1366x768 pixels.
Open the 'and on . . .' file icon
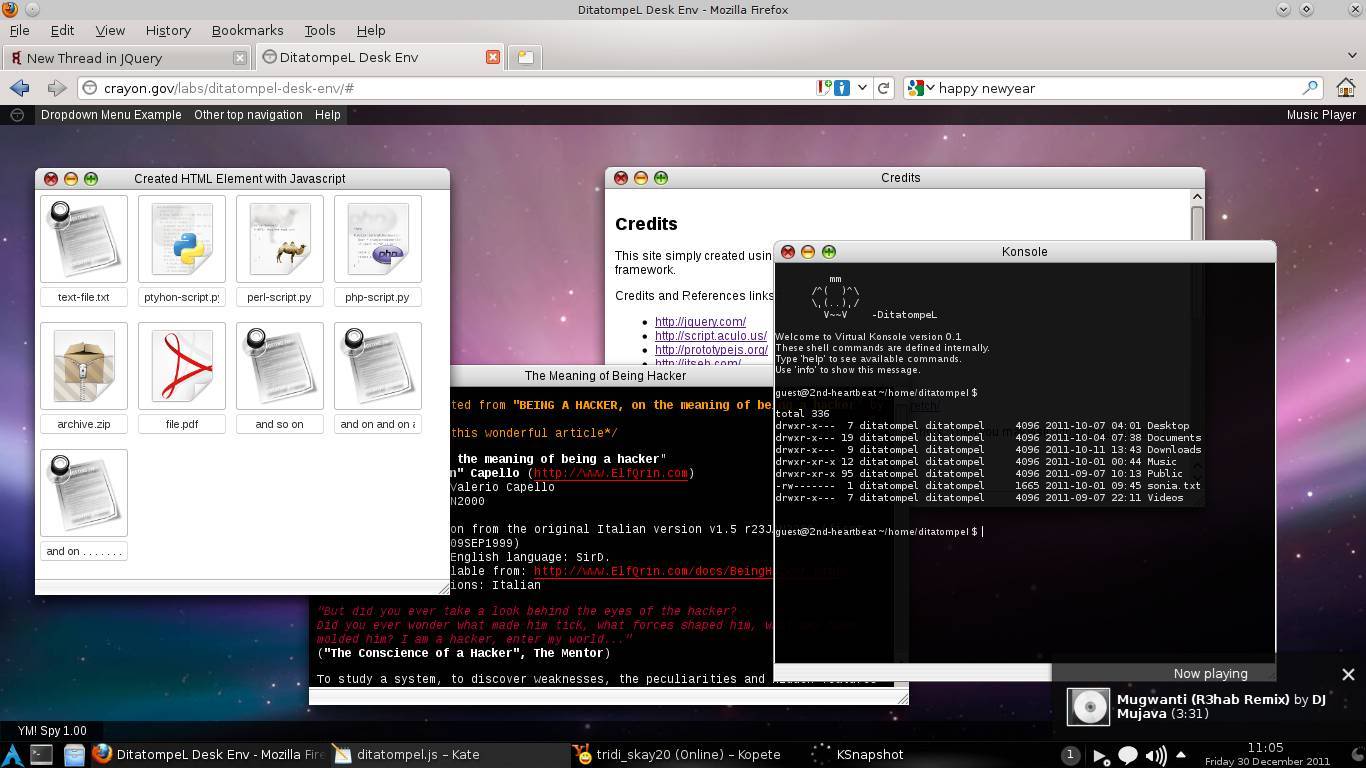[84, 494]
